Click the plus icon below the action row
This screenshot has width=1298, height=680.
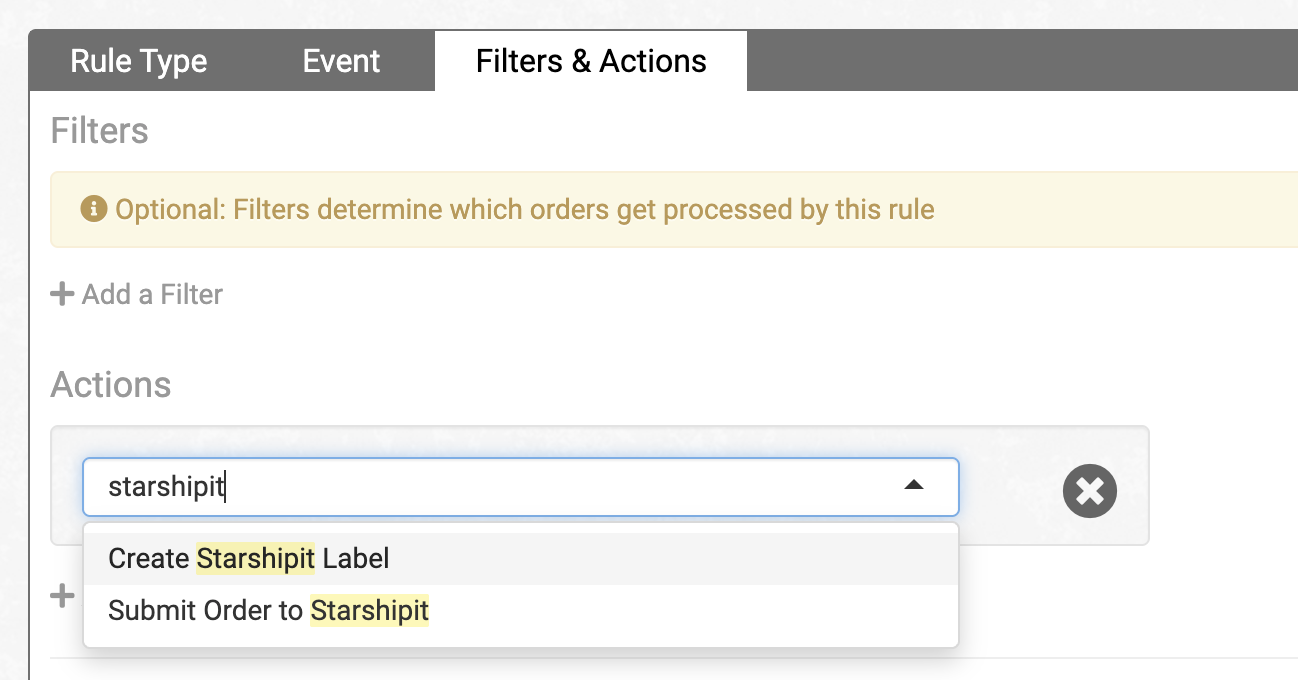pyautogui.click(x=63, y=595)
